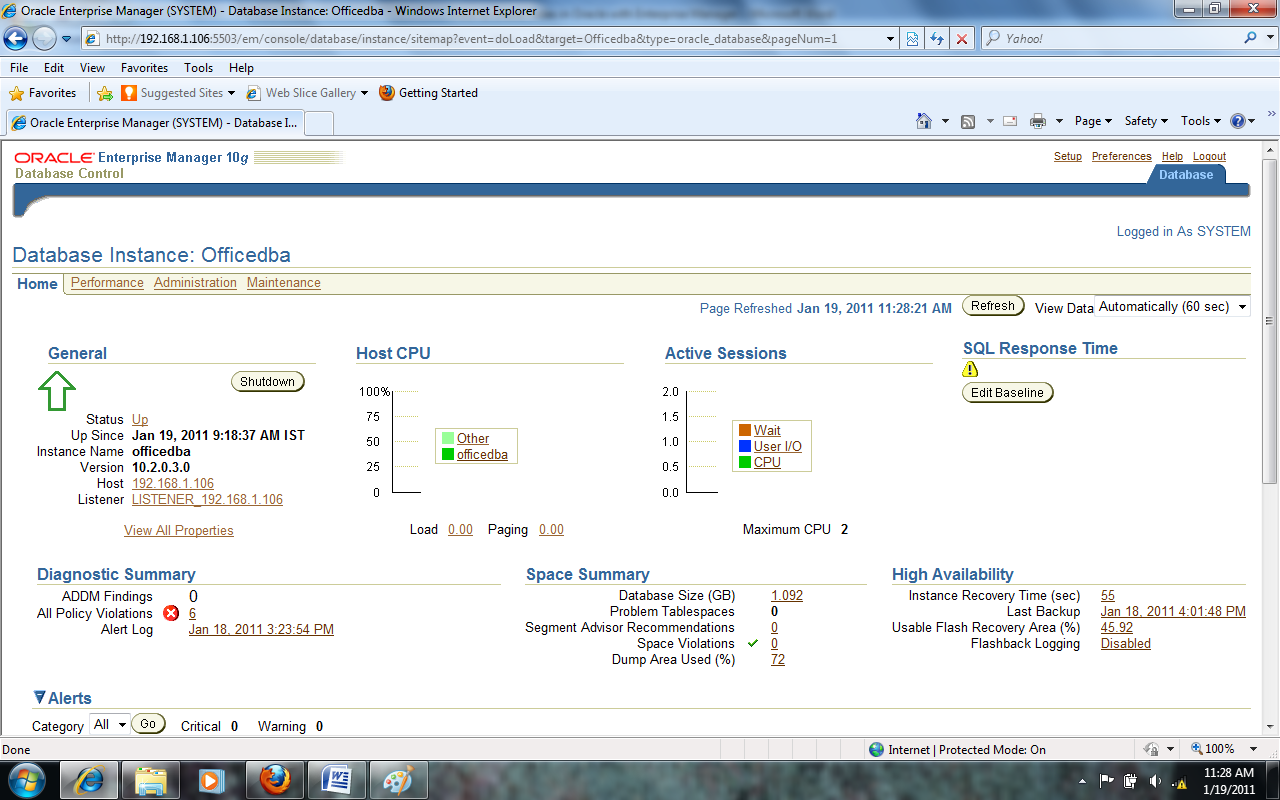Click the Logout link
The height and width of the screenshot is (800, 1280).
pyautogui.click(x=1209, y=157)
